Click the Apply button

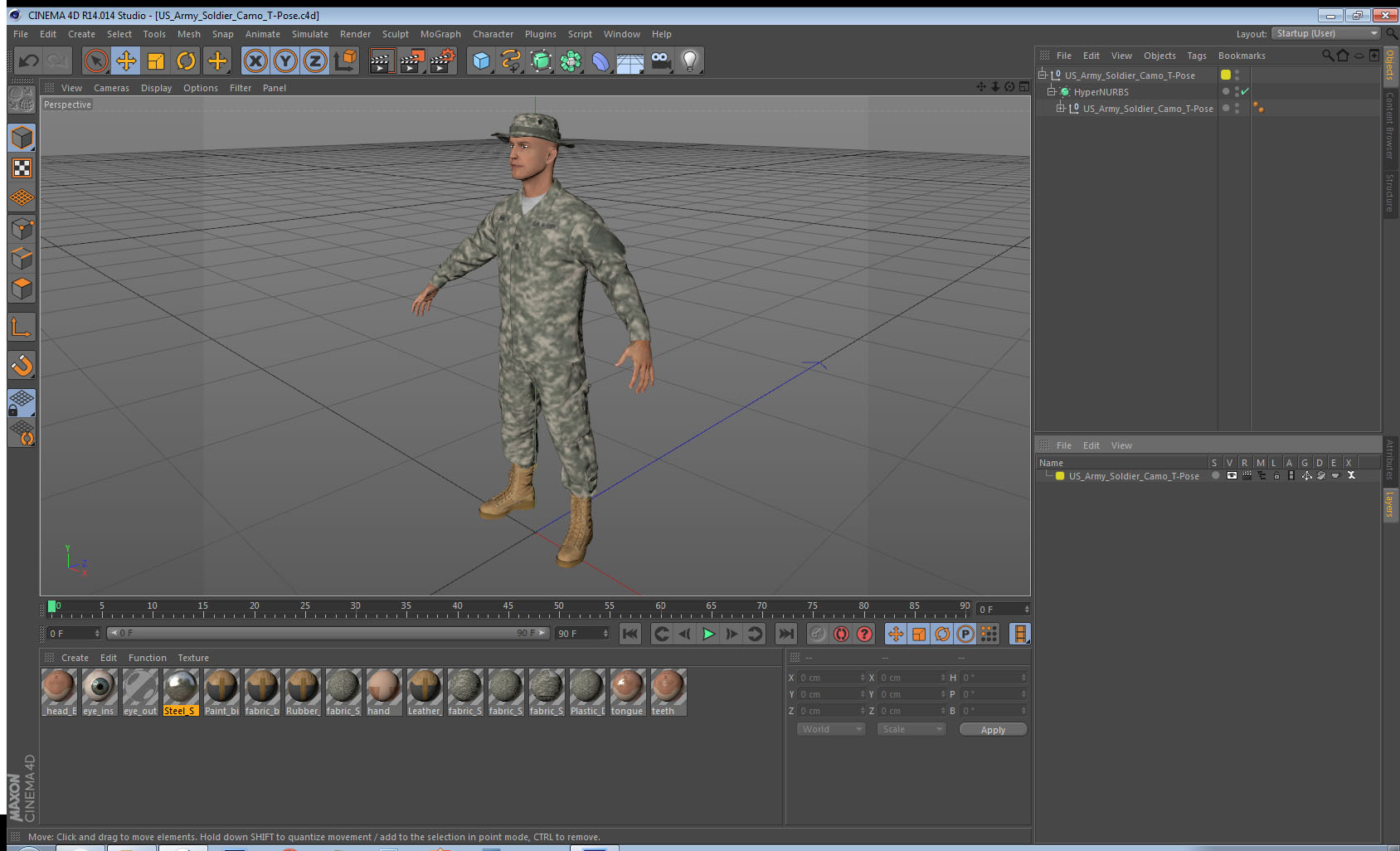[993, 730]
